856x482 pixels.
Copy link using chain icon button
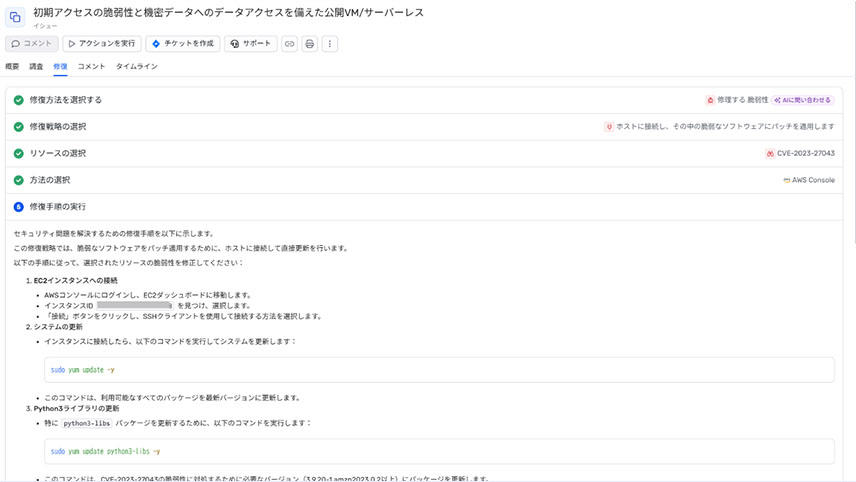(289, 44)
